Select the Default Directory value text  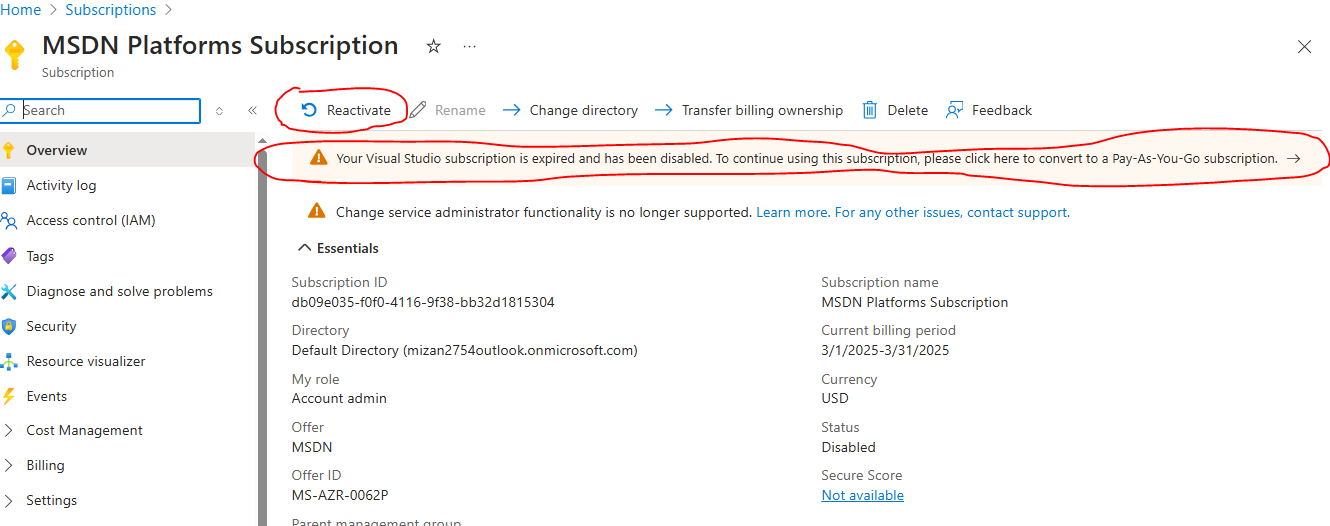coord(464,350)
